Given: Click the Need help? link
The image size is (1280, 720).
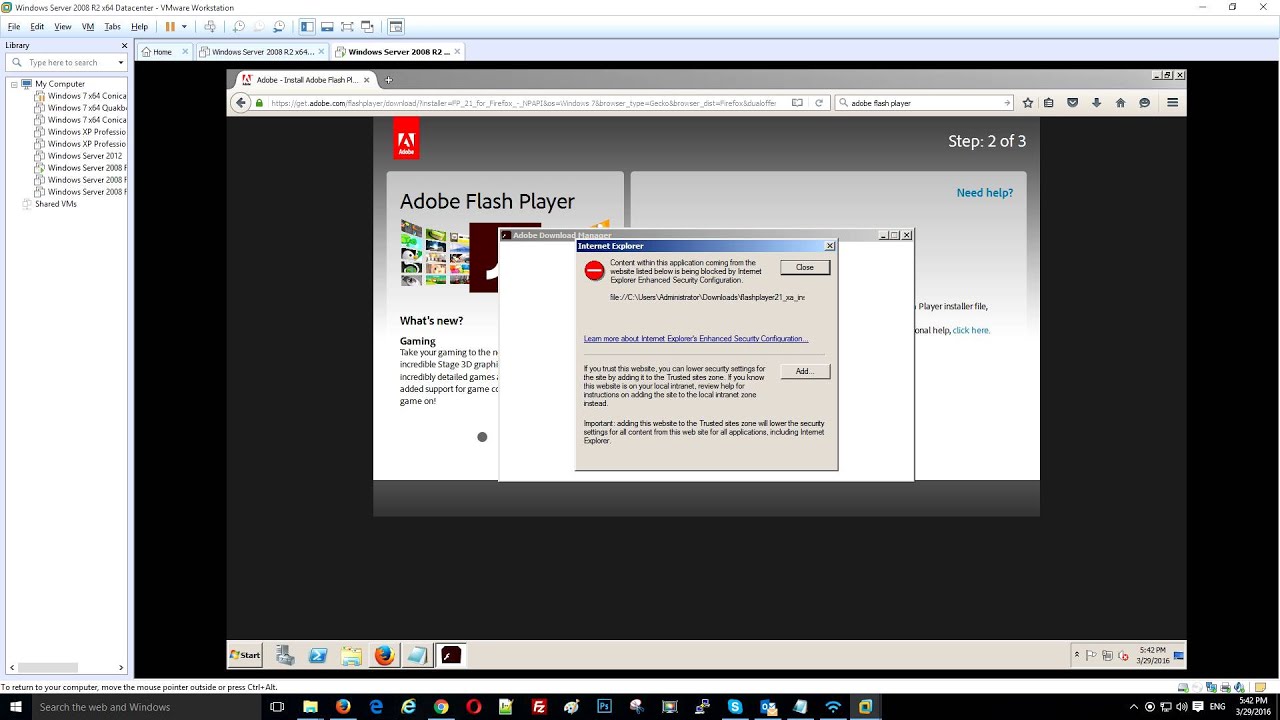Looking at the screenshot, I should click(x=985, y=193).
